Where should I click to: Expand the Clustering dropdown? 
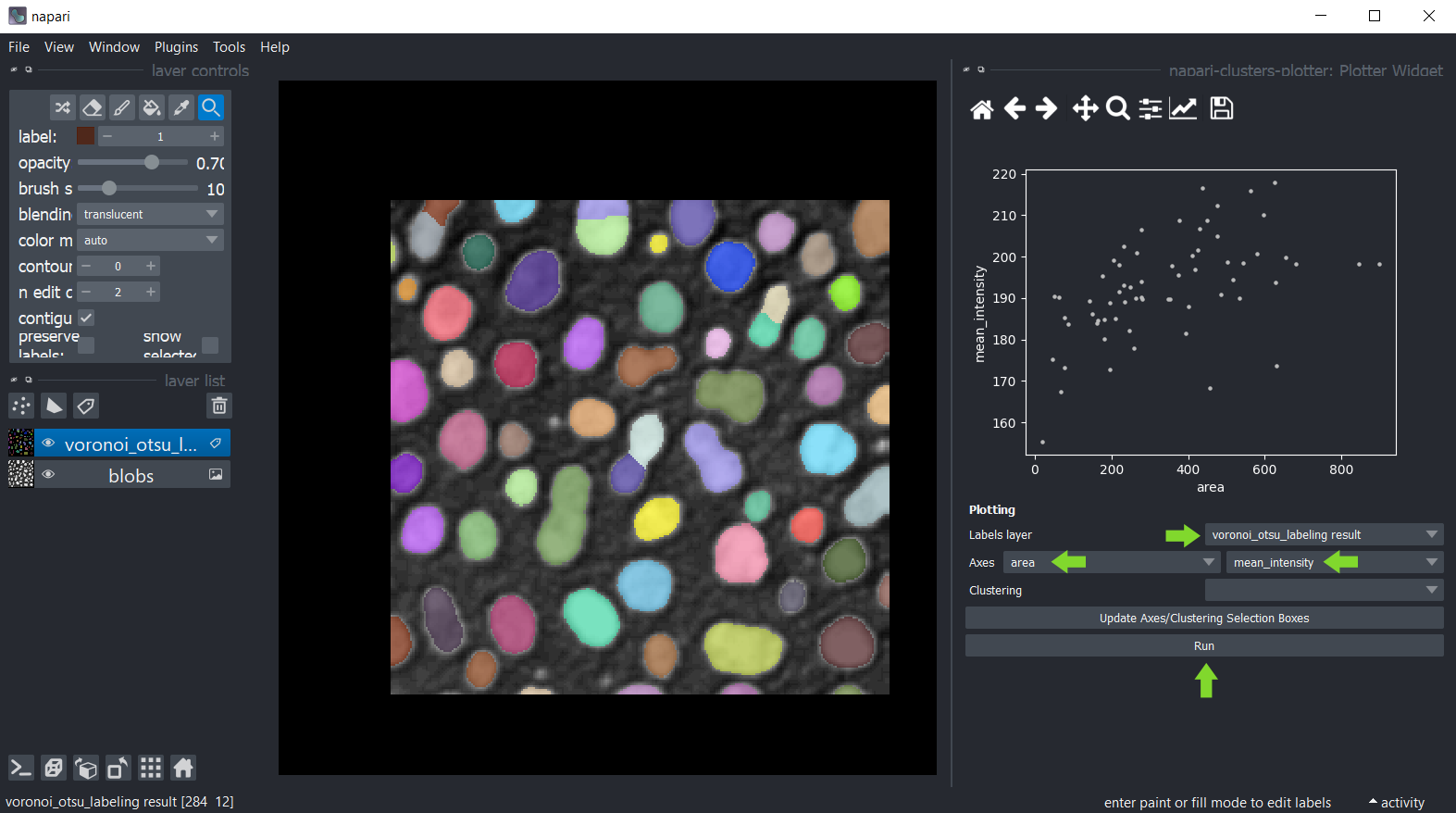[1324, 590]
